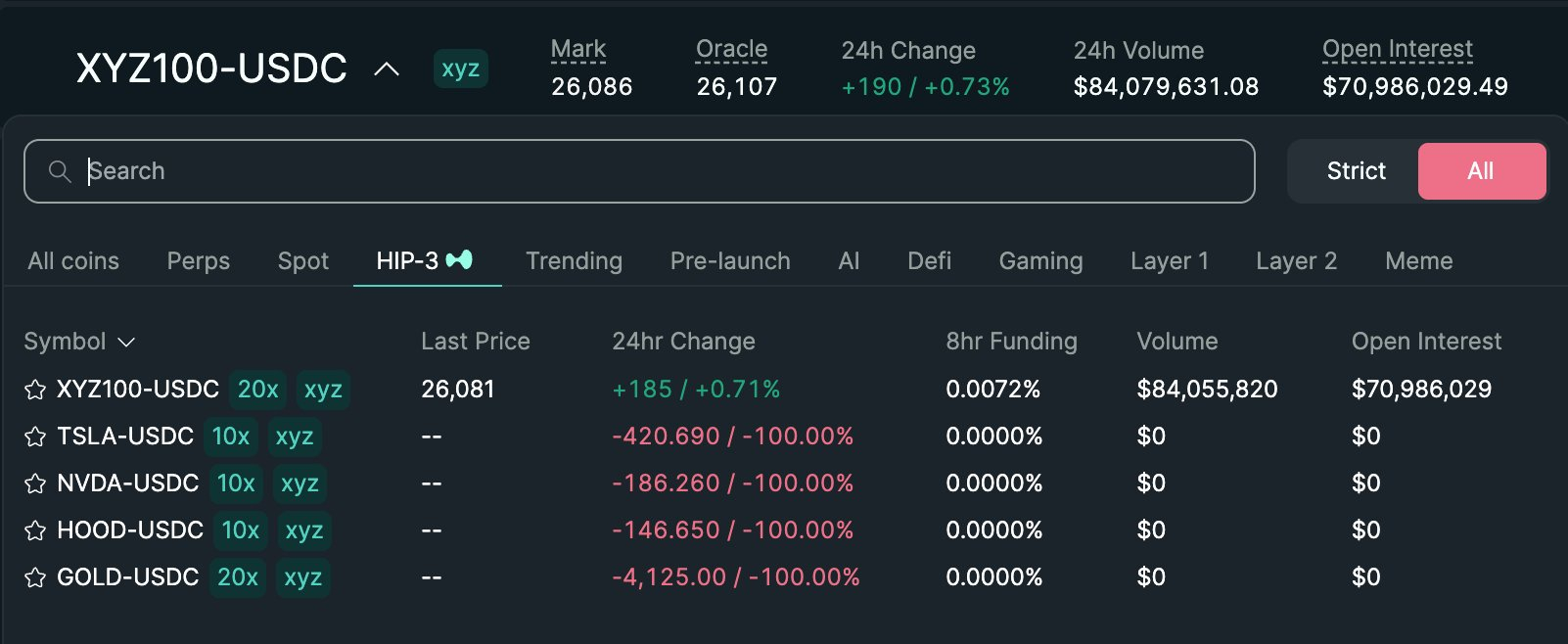Click the star next to NVDA-USDC

[x=35, y=483]
